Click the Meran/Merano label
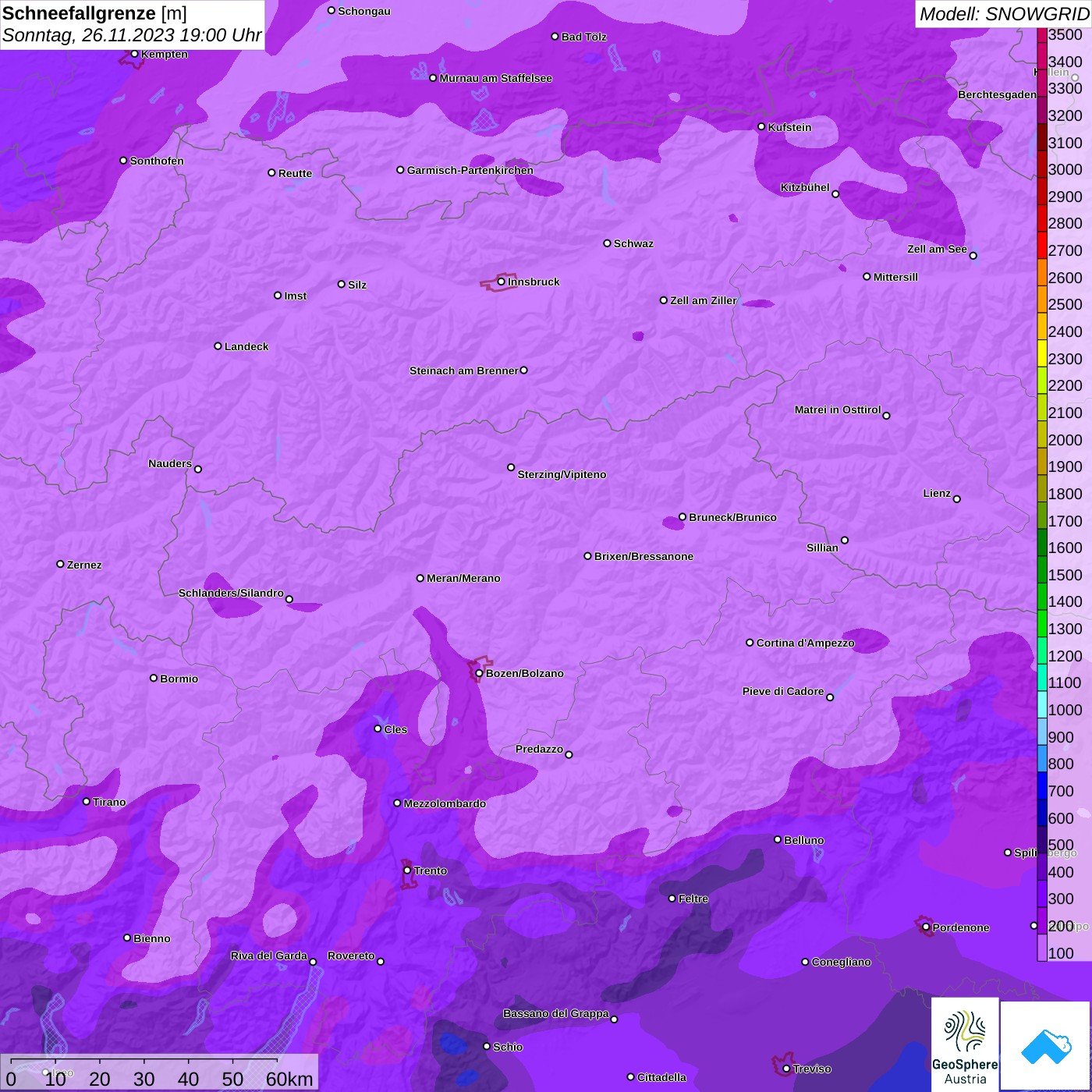The image size is (1092, 1092). 463,578
